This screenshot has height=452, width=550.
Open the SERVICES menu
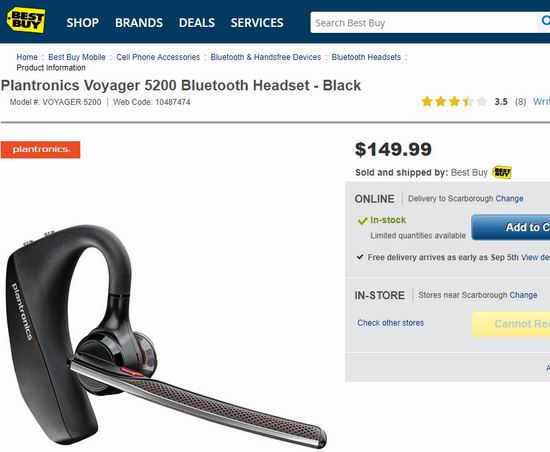click(257, 23)
